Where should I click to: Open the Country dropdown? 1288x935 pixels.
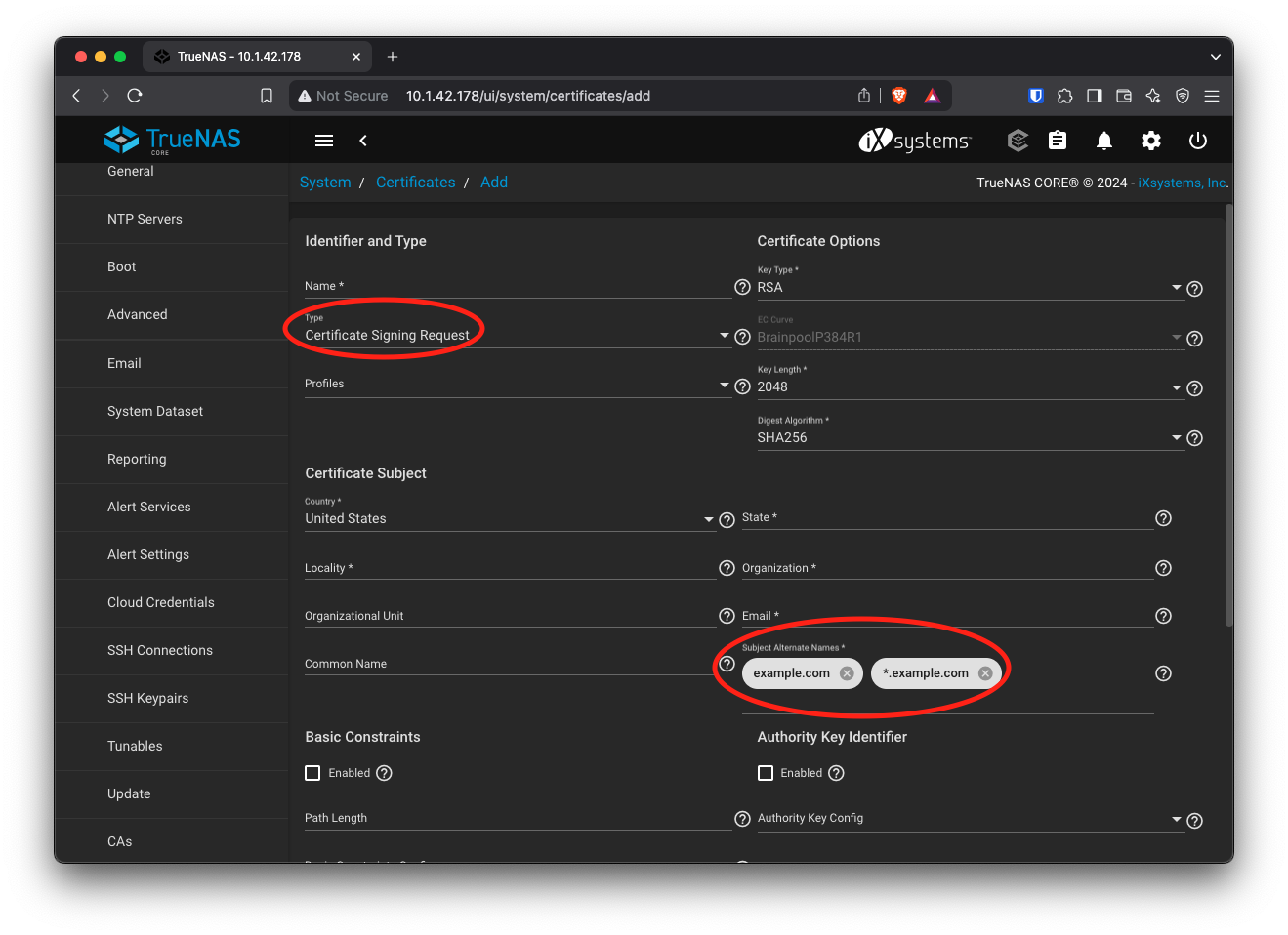(x=510, y=518)
